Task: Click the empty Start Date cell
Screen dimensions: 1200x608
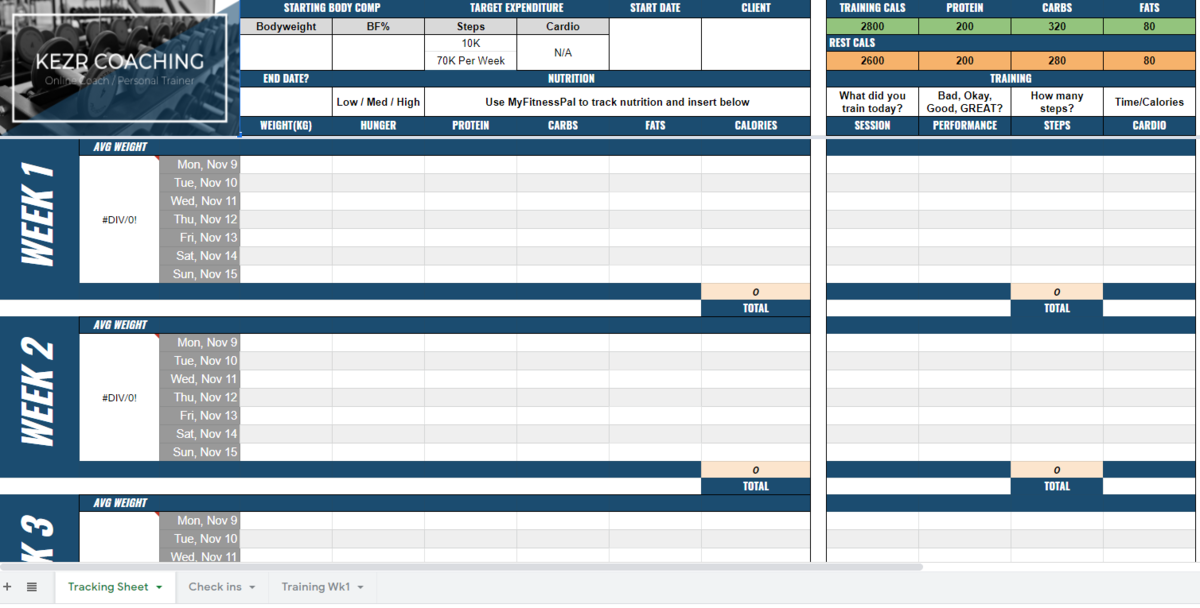Action: [655, 44]
